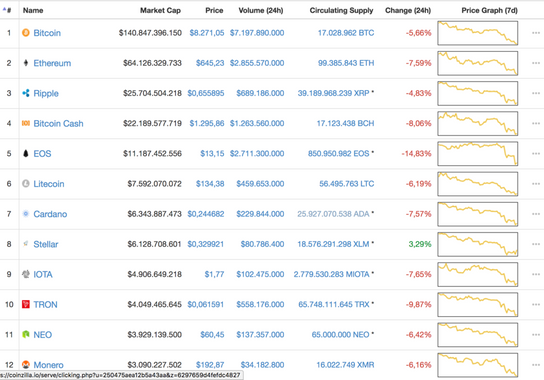Open the more options dots for Ethereum
The image size is (544, 380).
click(x=536, y=63)
